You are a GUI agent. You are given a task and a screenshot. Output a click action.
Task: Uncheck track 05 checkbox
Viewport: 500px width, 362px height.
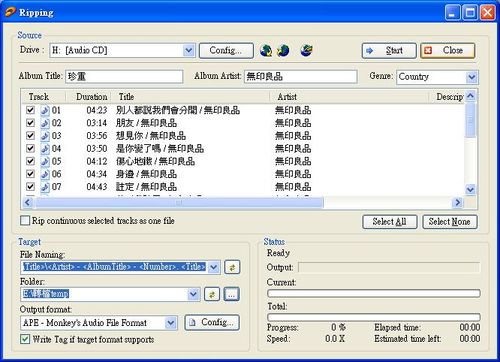pyautogui.click(x=30, y=161)
